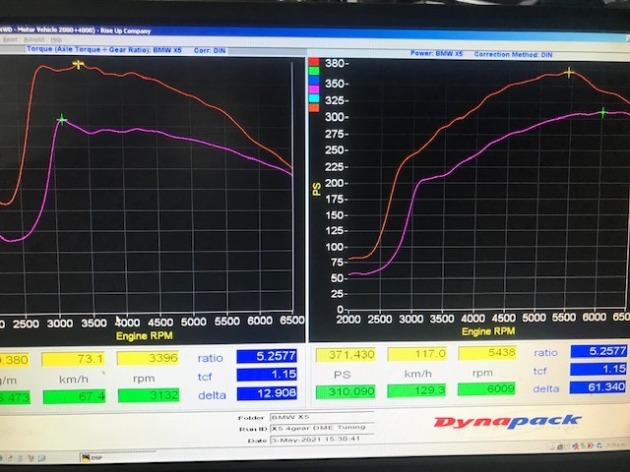Click the yellow peak marker on torque curve

pos(78,64)
